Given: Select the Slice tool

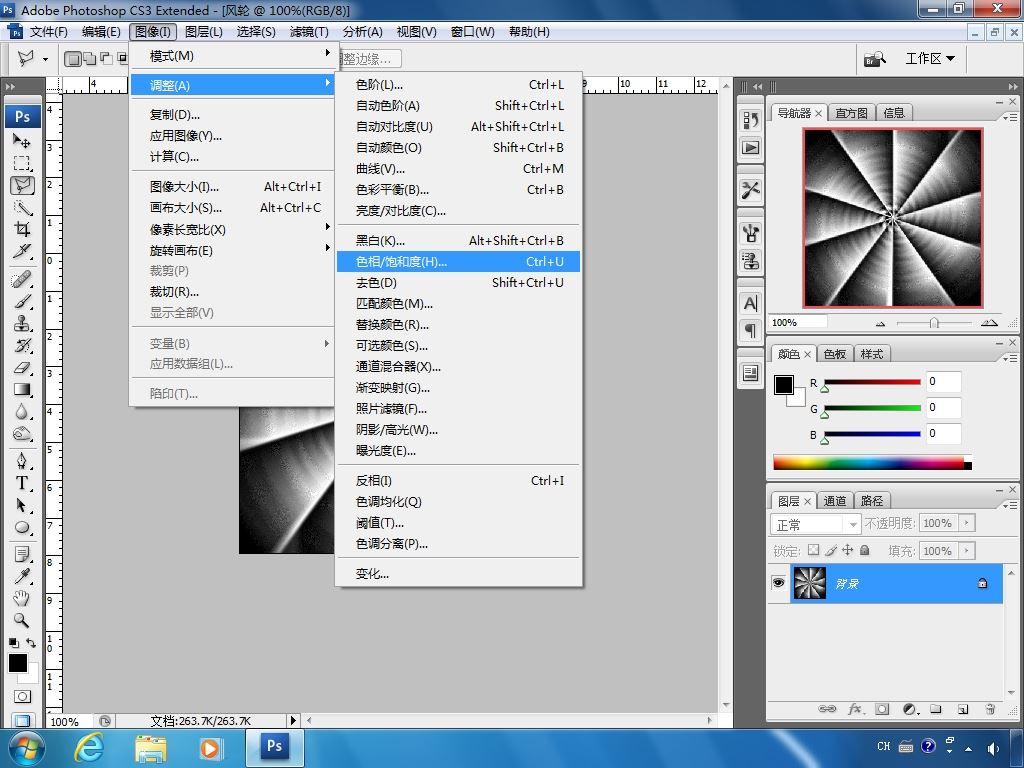Looking at the screenshot, I should [x=22, y=251].
